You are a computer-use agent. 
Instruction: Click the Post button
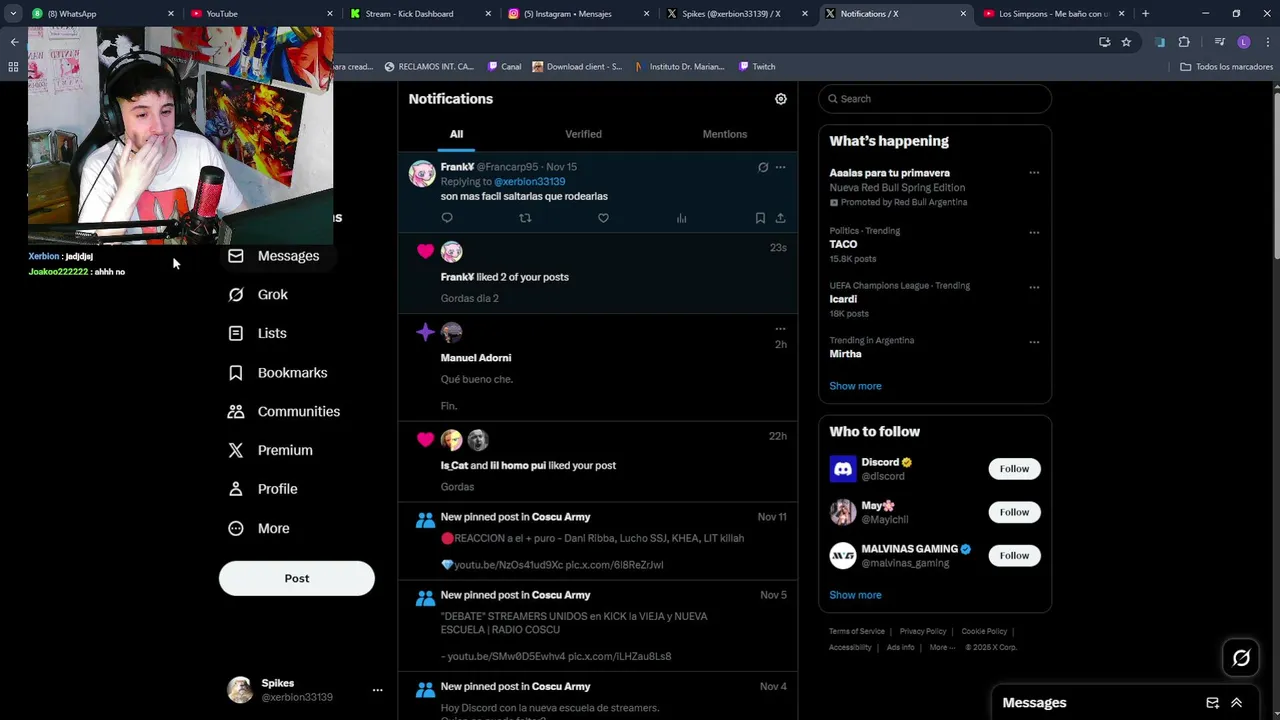coord(297,578)
